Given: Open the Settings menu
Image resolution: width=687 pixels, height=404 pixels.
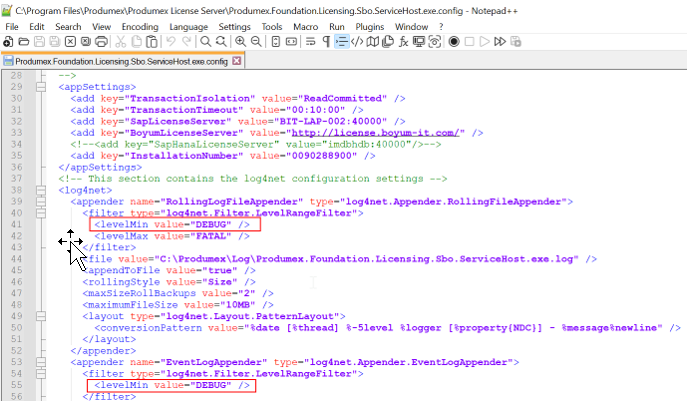Looking at the screenshot, I should pyautogui.click(x=234, y=27).
